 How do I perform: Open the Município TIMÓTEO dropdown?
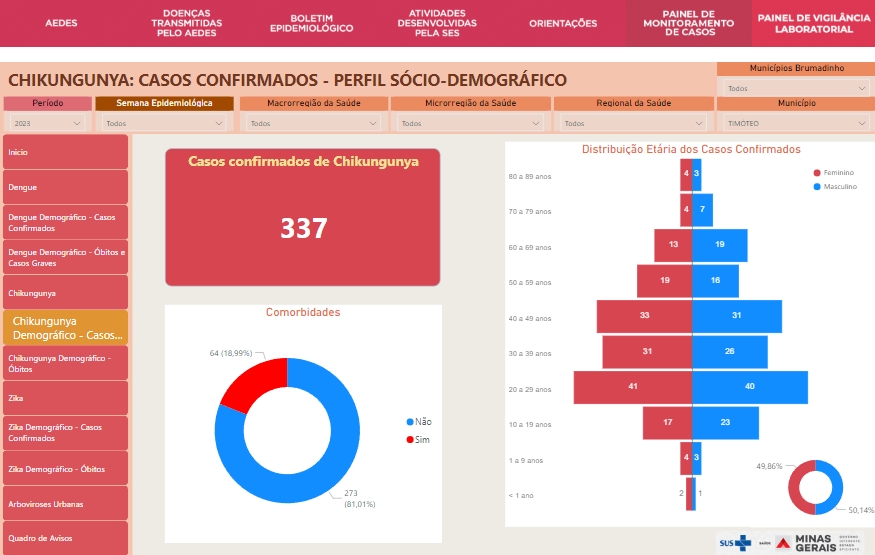(x=795, y=123)
